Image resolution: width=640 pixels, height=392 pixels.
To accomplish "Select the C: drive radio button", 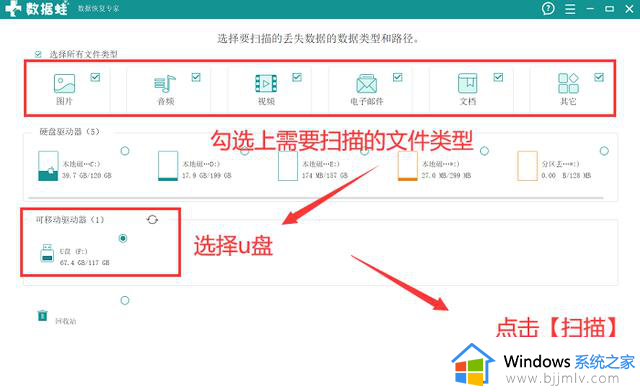I will point(125,151).
